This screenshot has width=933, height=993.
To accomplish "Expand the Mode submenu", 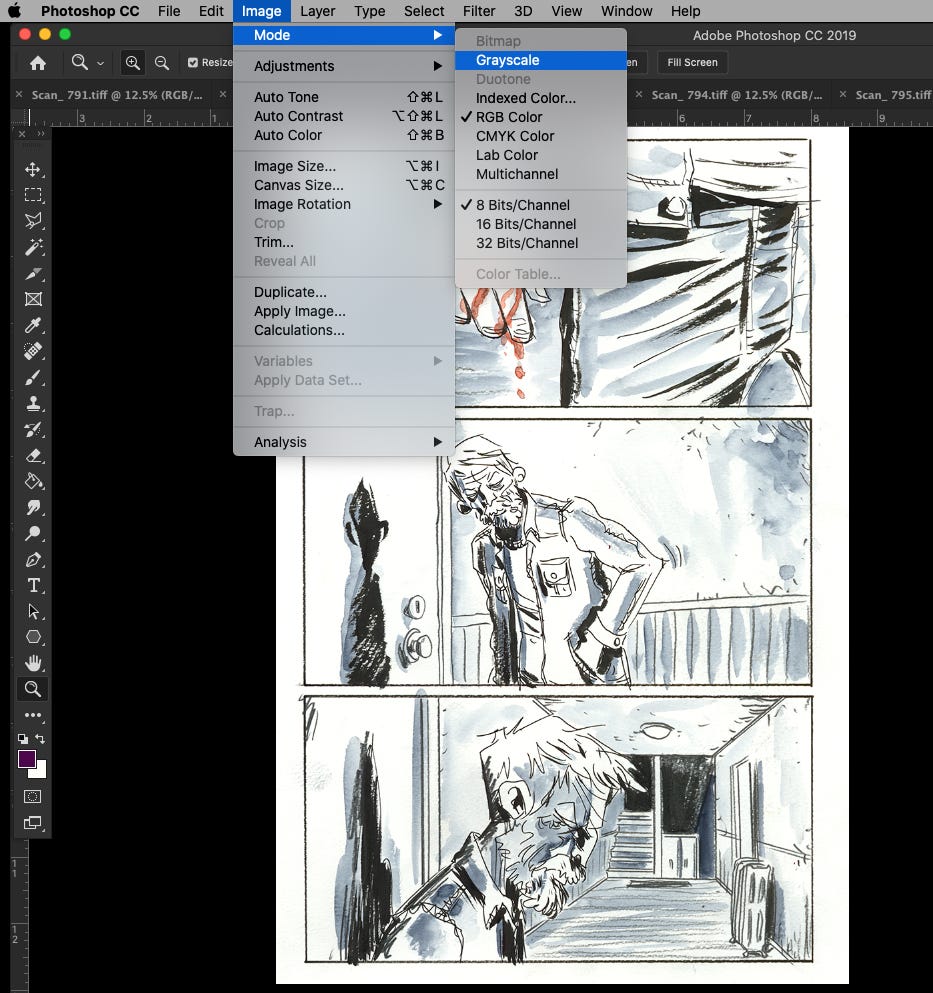I will click(x=344, y=35).
